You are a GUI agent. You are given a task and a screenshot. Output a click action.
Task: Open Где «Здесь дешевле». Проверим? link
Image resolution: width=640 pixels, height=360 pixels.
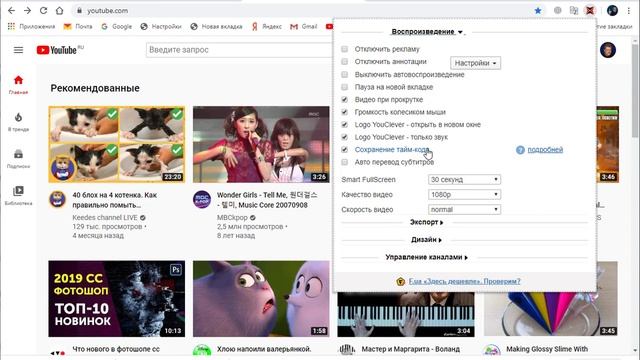[464, 281]
